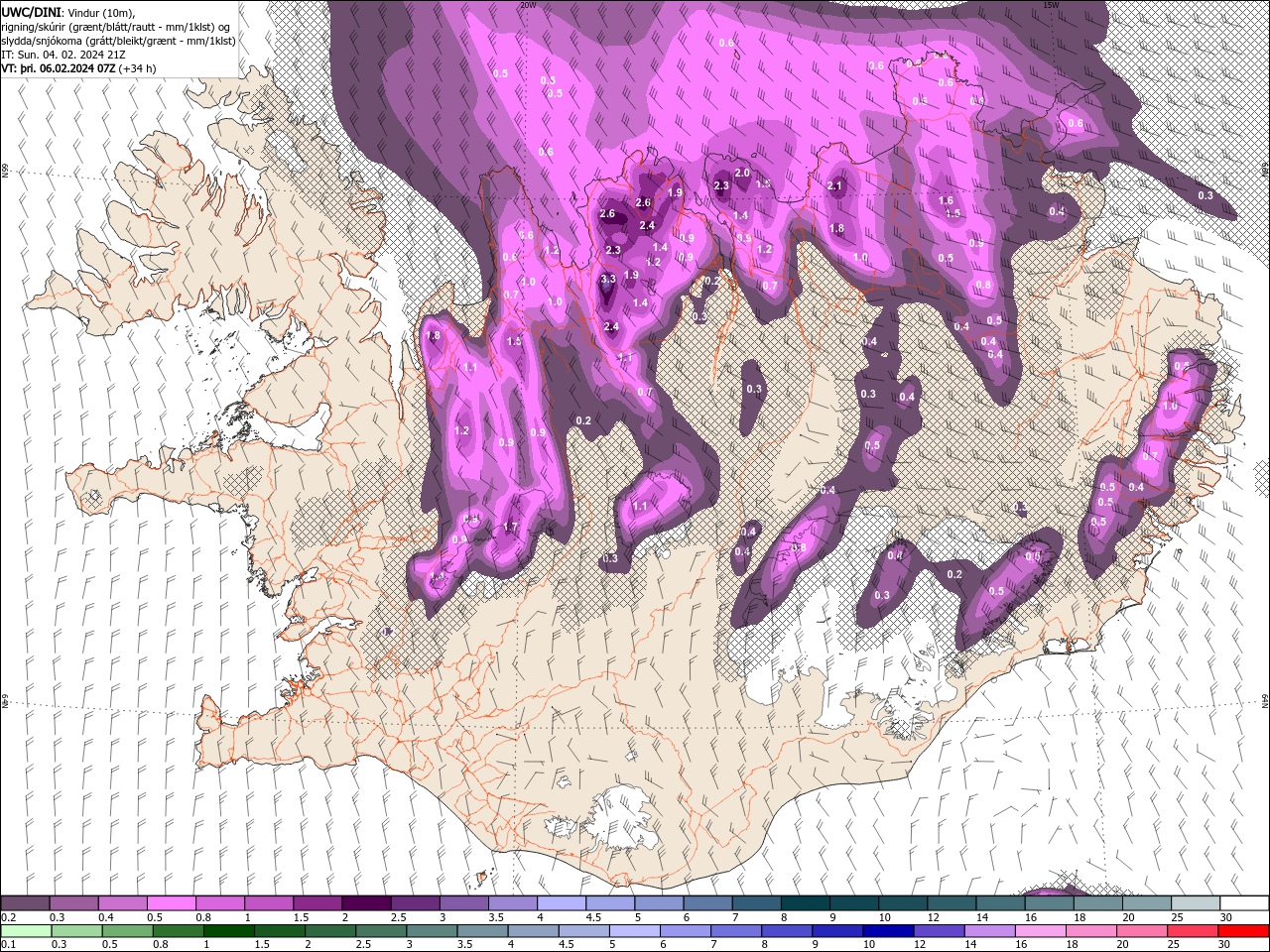Screen dimensions: 1270x952
Task: Click the light gray snow legend swatch between 25 and 30
Action: [1195, 903]
